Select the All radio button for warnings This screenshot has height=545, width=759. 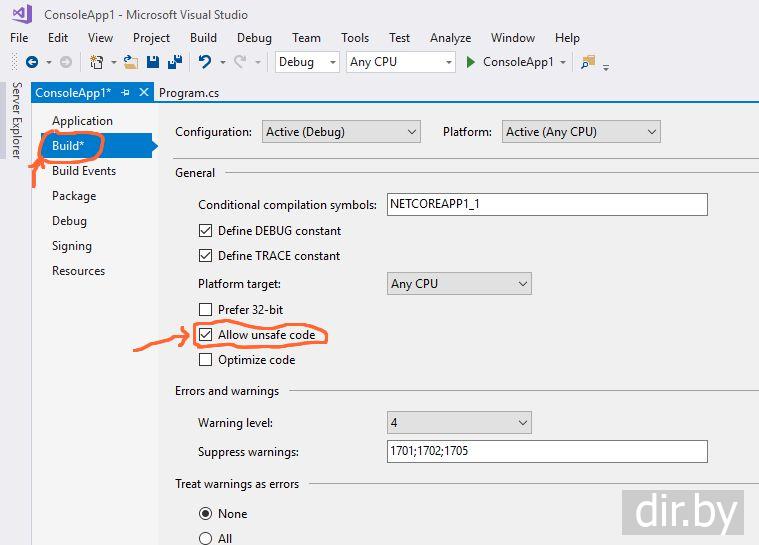click(206, 538)
